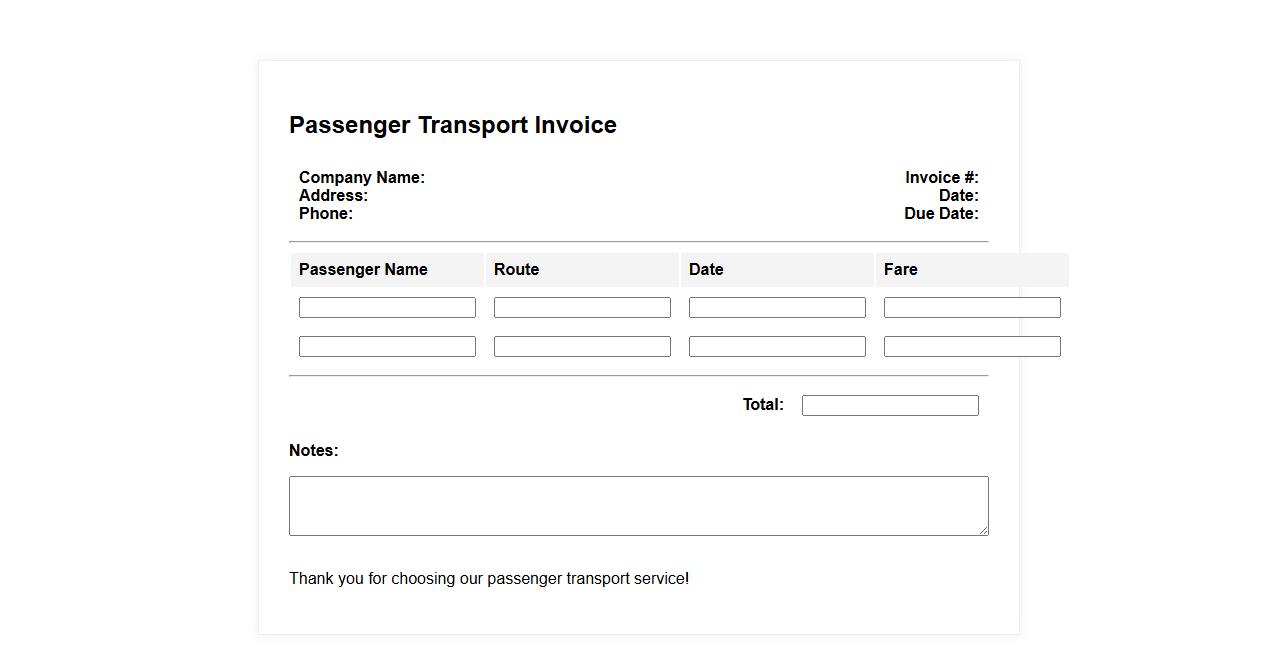Click the Address label
This screenshot has width=1278, height=650.
(x=333, y=196)
